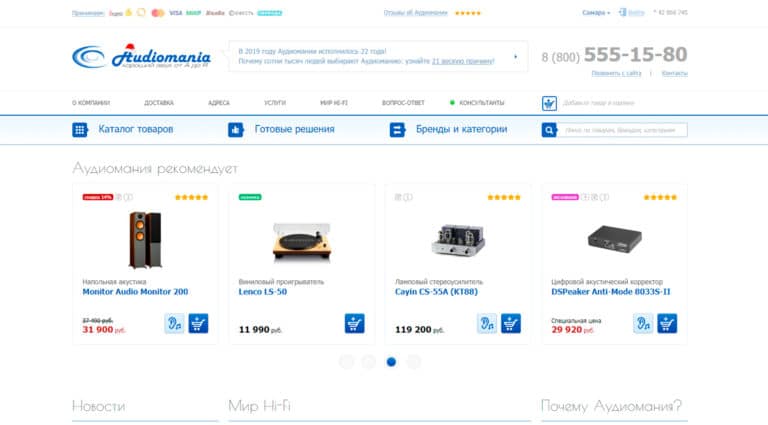The height and width of the screenshot is (425, 768).
Task: Open Мир Hi-Fi menu item
Action: (334, 103)
